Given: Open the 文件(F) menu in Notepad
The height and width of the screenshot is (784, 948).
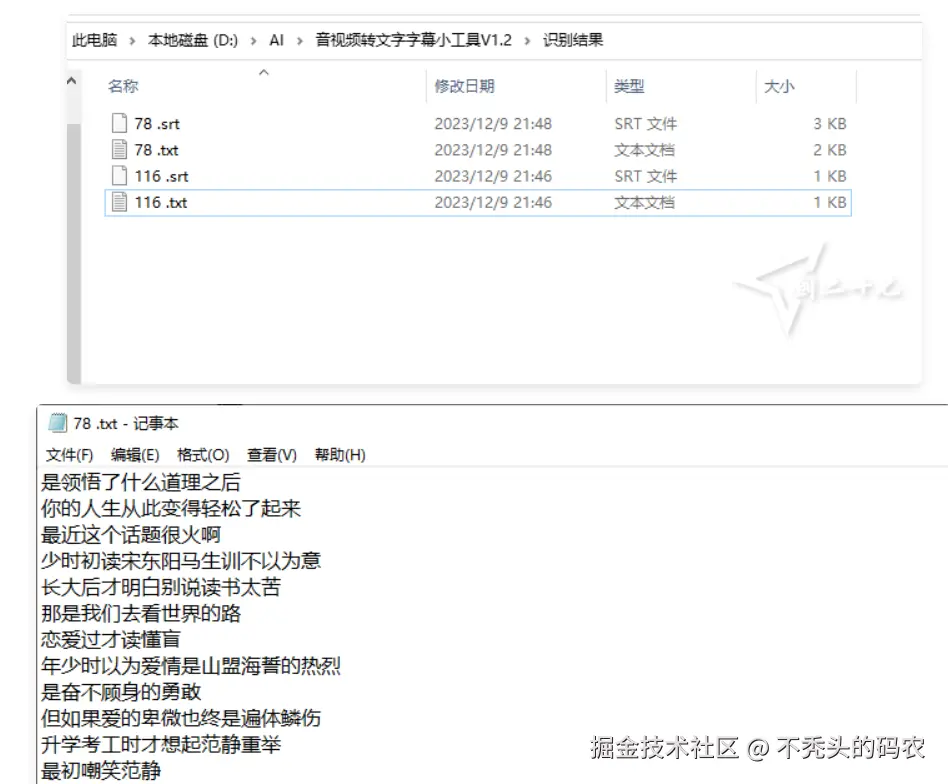Looking at the screenshot, I should [x=70, y=455].
